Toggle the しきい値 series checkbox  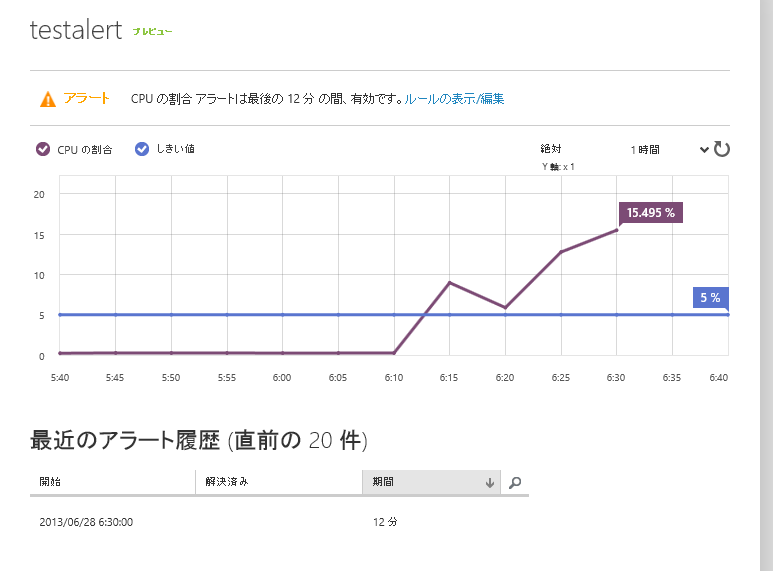tap(142, 149)
